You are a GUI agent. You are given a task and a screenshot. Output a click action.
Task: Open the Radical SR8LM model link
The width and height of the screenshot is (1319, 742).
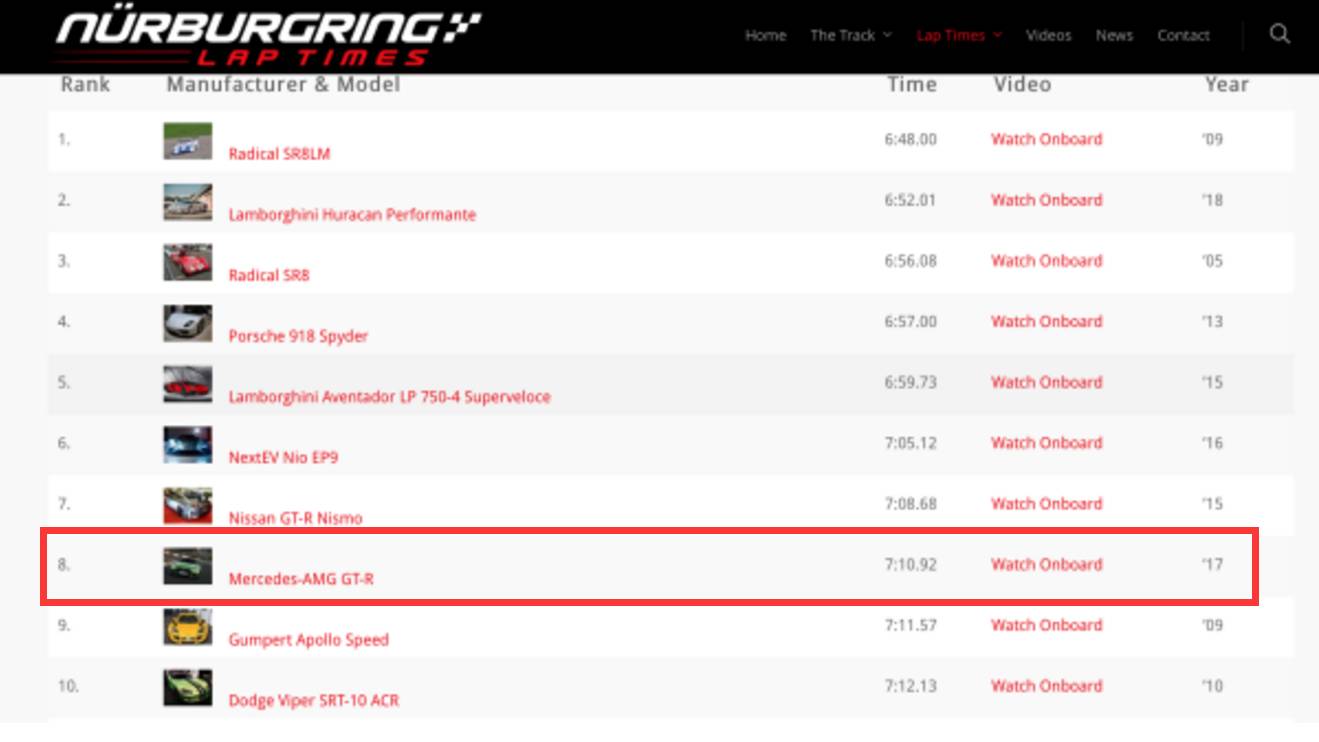[x=279, y=154]
